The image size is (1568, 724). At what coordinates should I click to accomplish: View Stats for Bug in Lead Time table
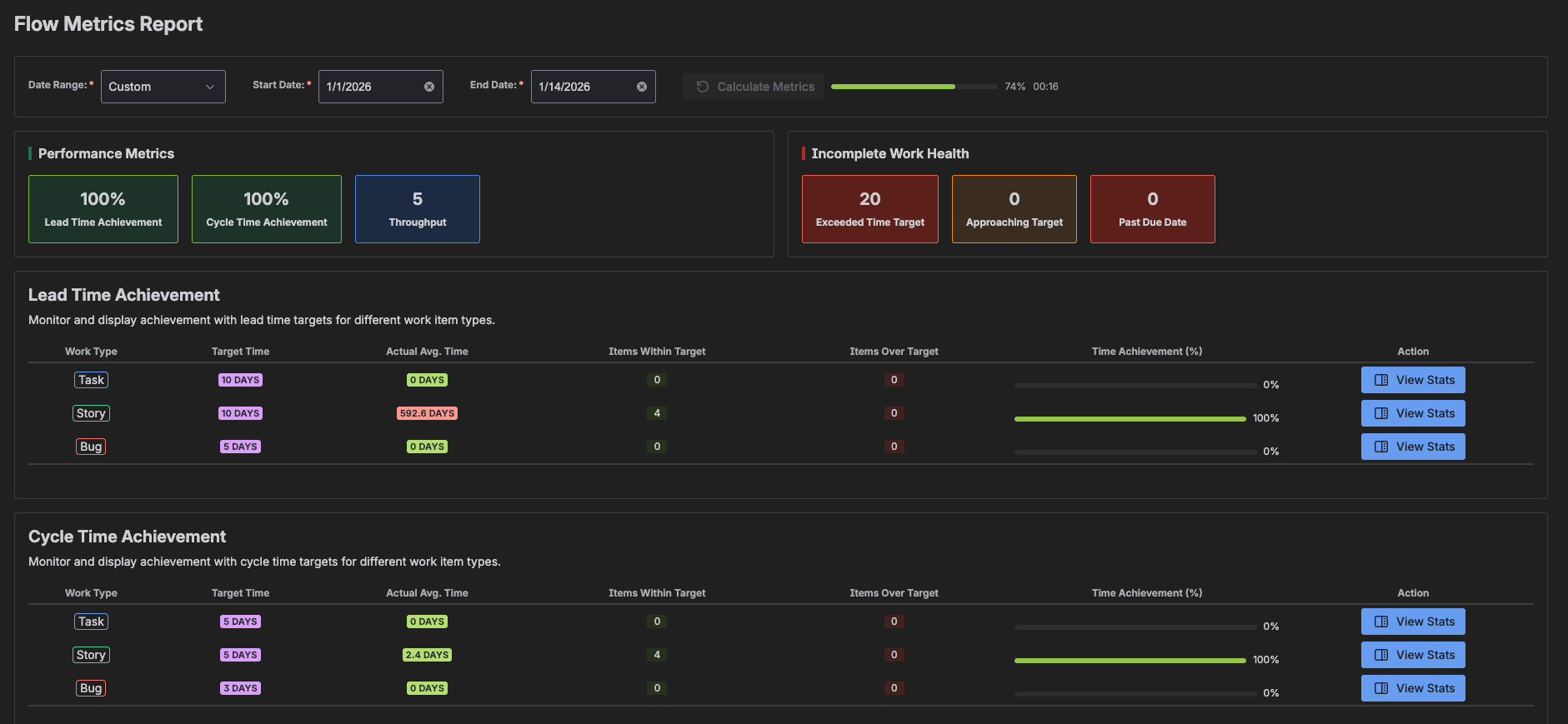tap(1413, 447)
